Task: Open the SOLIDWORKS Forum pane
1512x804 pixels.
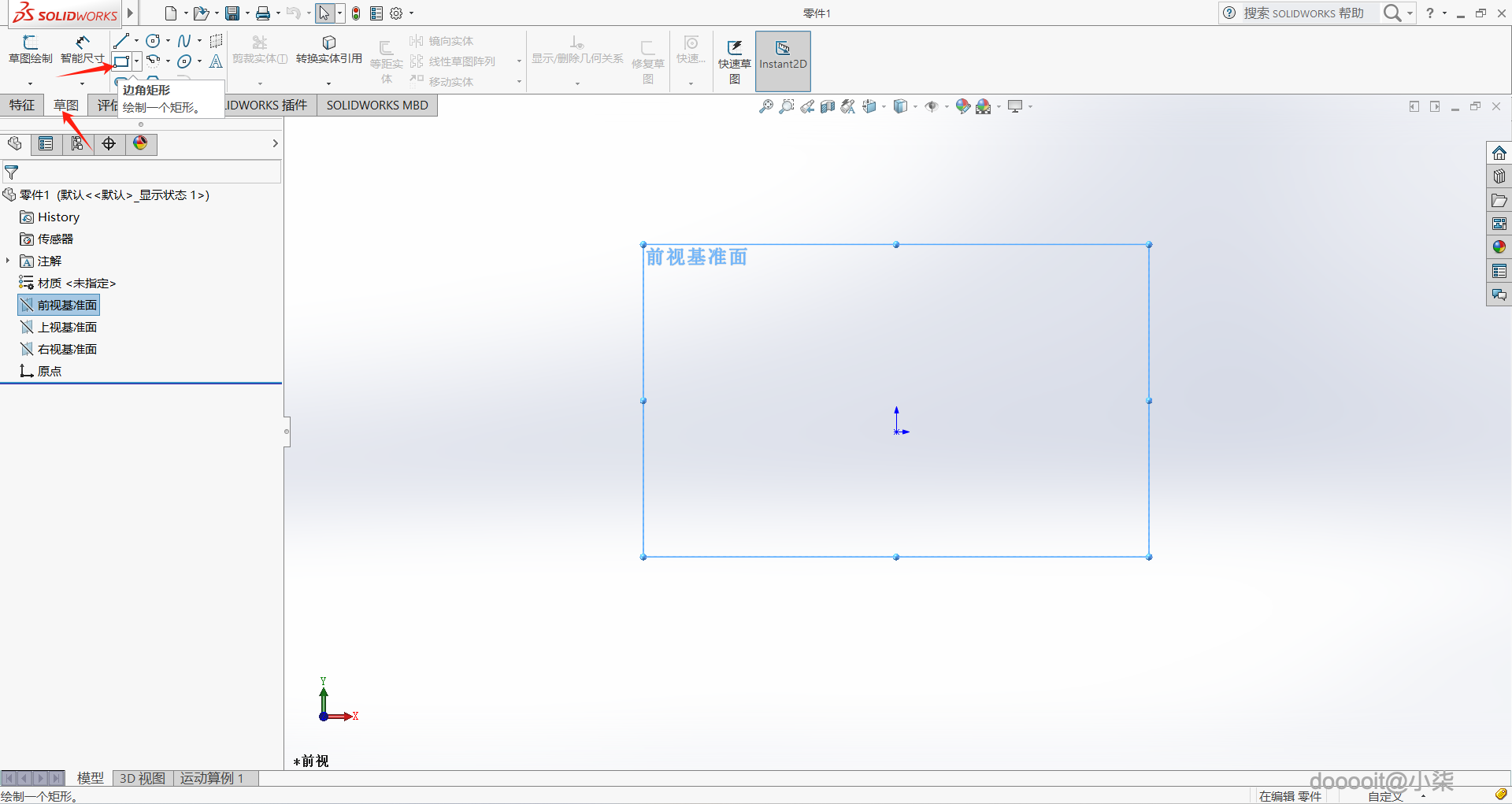Action: coord(1499,295)
